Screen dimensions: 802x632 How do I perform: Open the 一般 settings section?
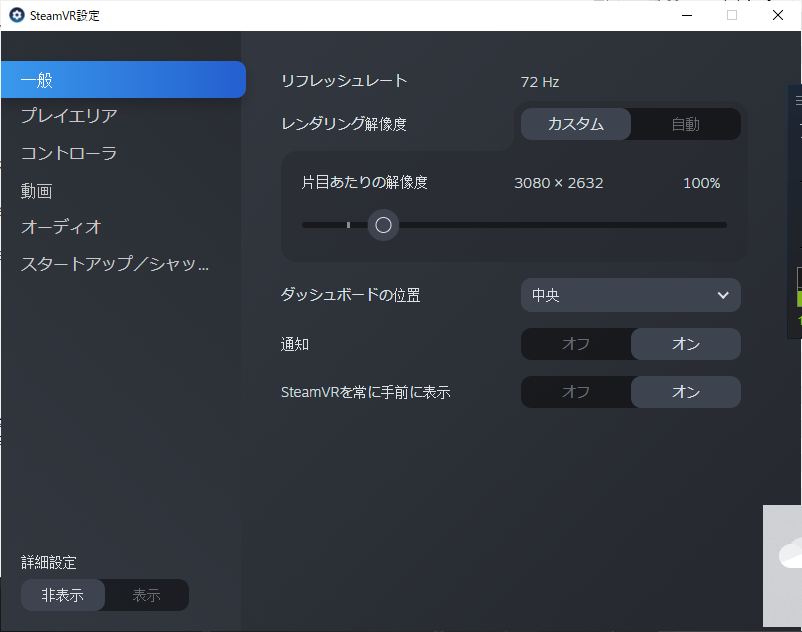123,80
